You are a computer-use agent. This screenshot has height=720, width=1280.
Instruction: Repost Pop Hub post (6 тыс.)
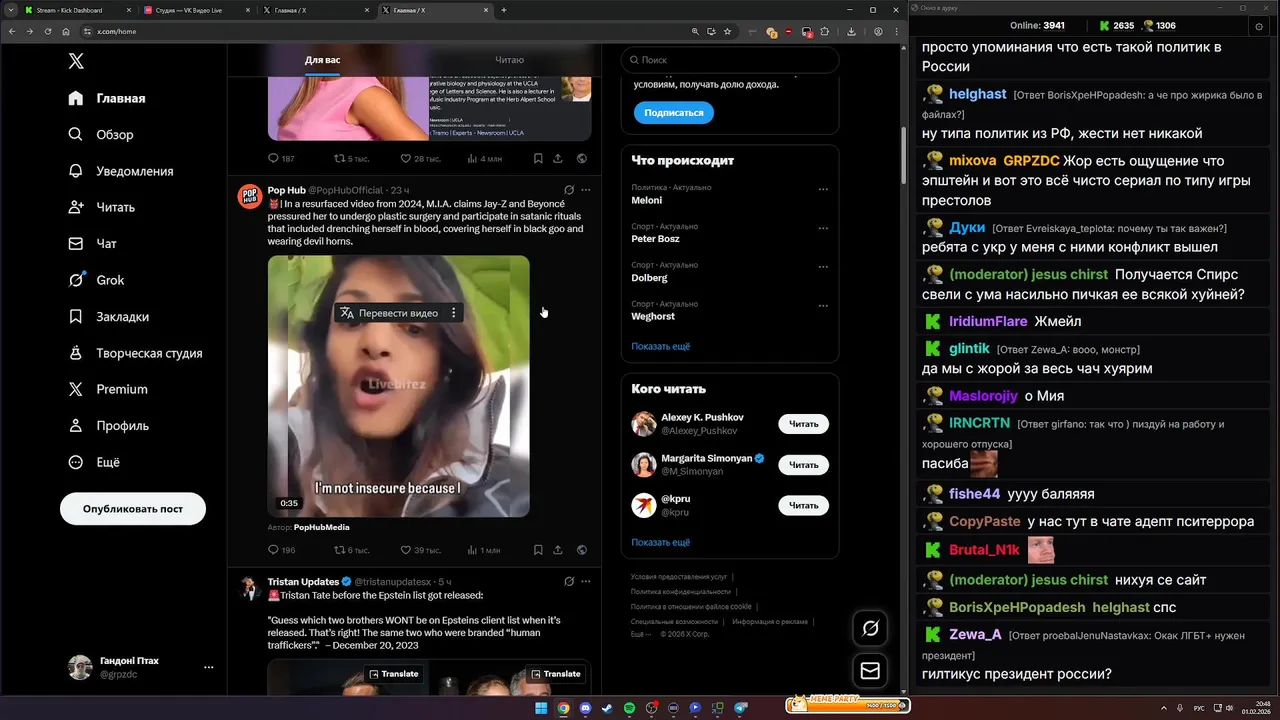pyautogui.click(x=351, y=550)
